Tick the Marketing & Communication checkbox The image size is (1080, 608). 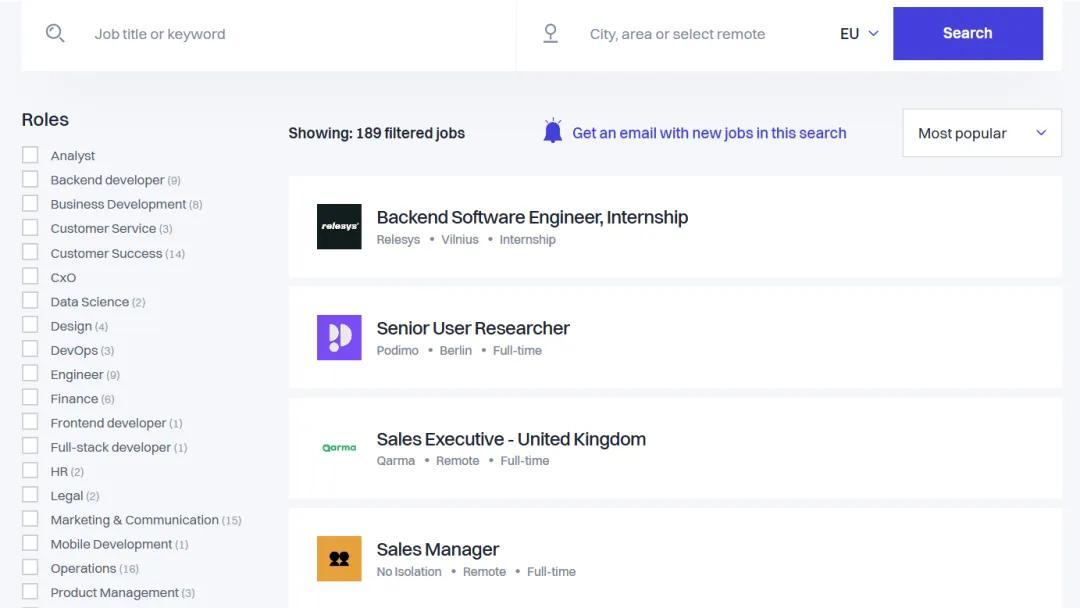30,519
